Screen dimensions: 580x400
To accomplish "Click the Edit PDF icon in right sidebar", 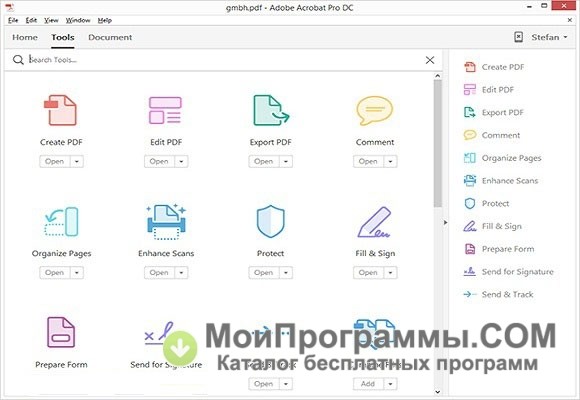I will [470, 90].
